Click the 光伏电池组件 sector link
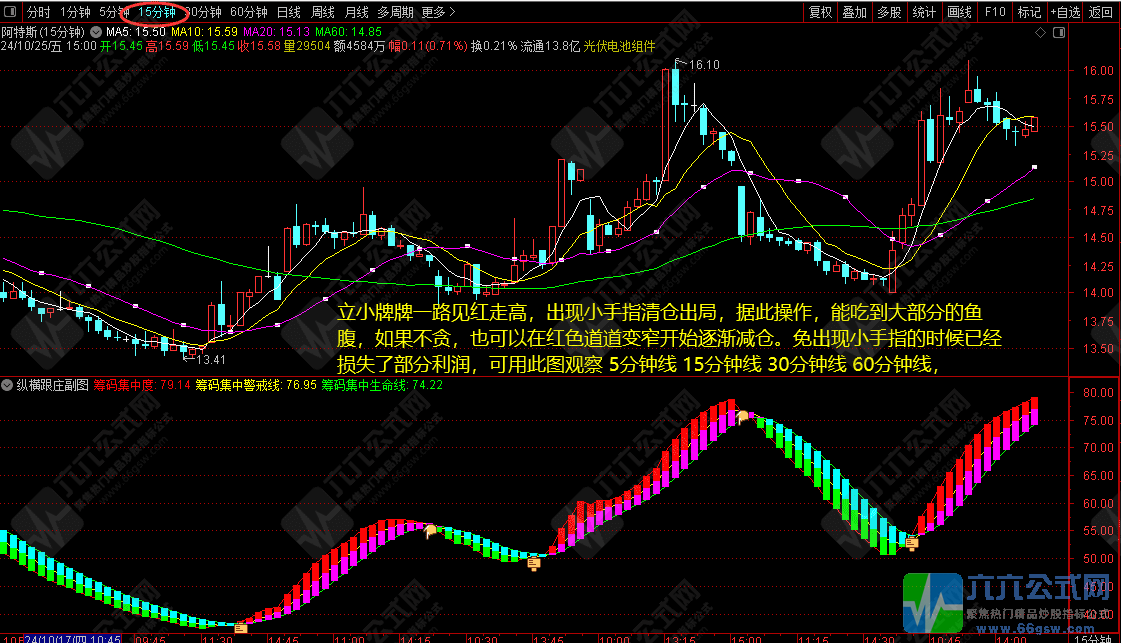 click(619, 46)
